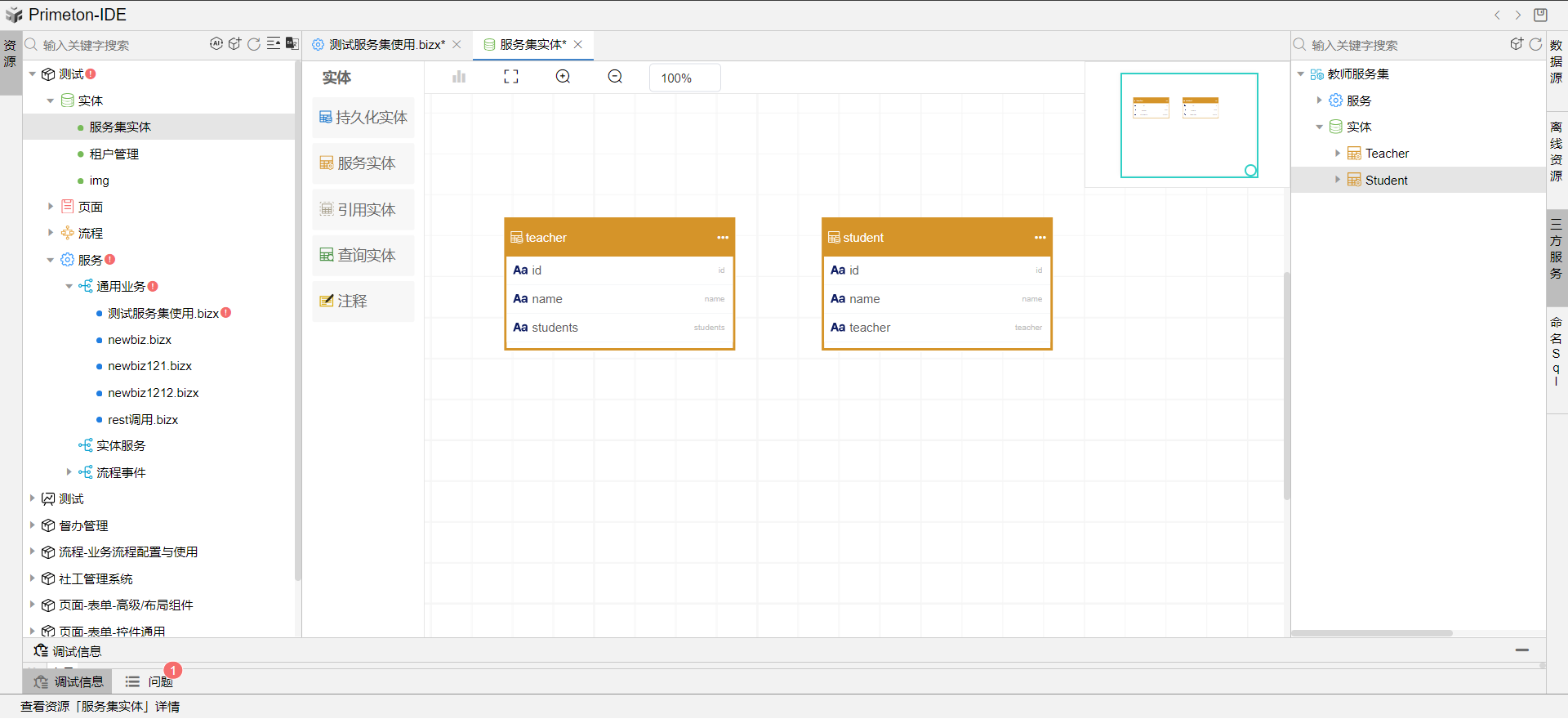The width and height of the screenshot is (1568, 719).
Task: Open the student entity three-dot menu
Action: [x=1040, y=238]
